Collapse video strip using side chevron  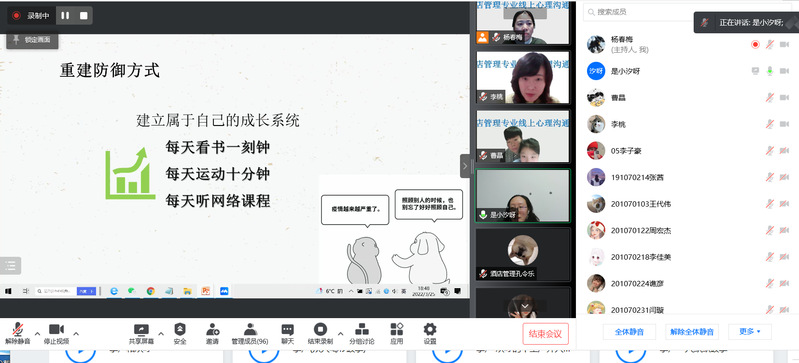[x=465, y=166]
